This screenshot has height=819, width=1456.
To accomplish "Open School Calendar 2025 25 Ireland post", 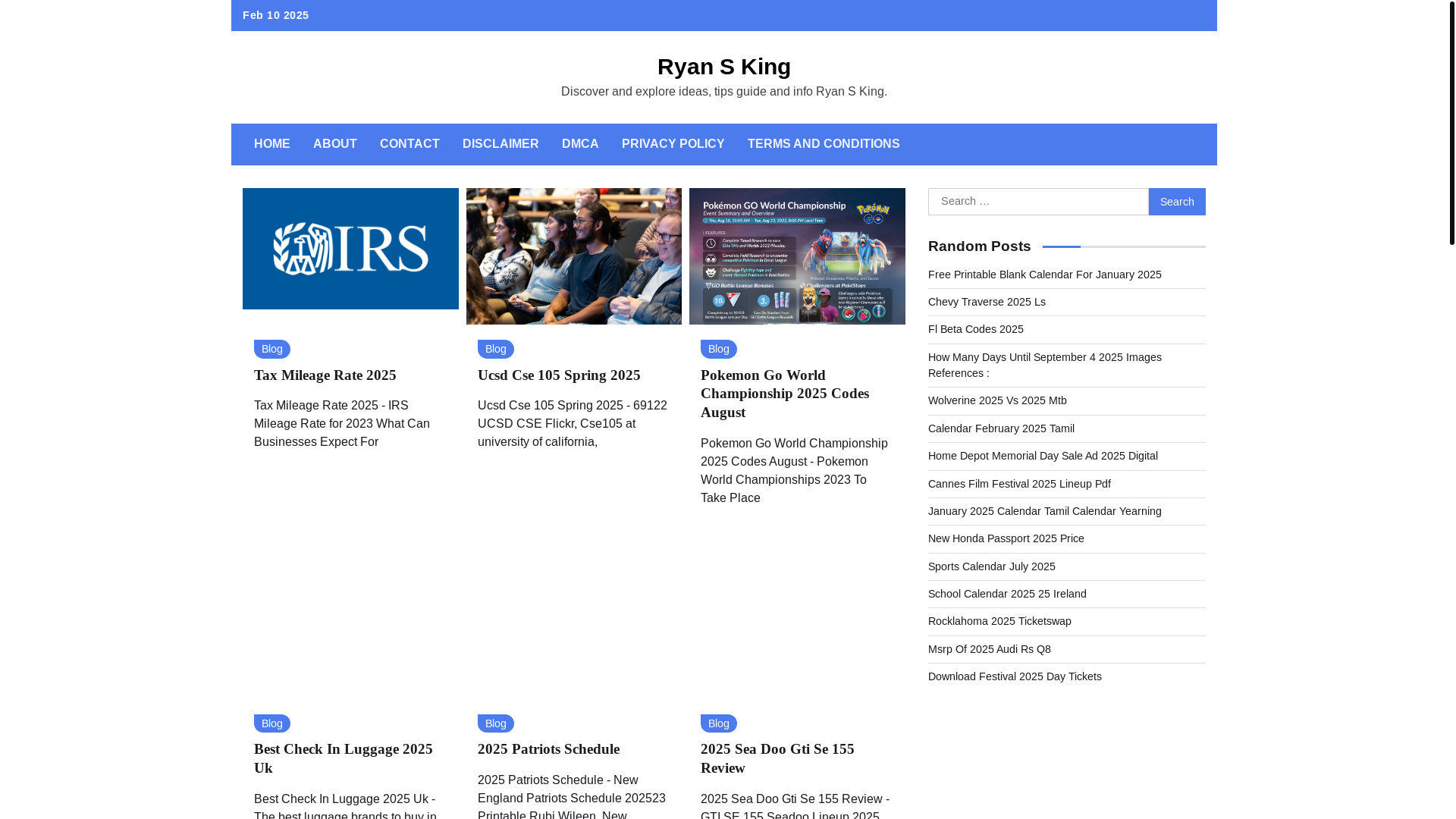I will 1007,594.
